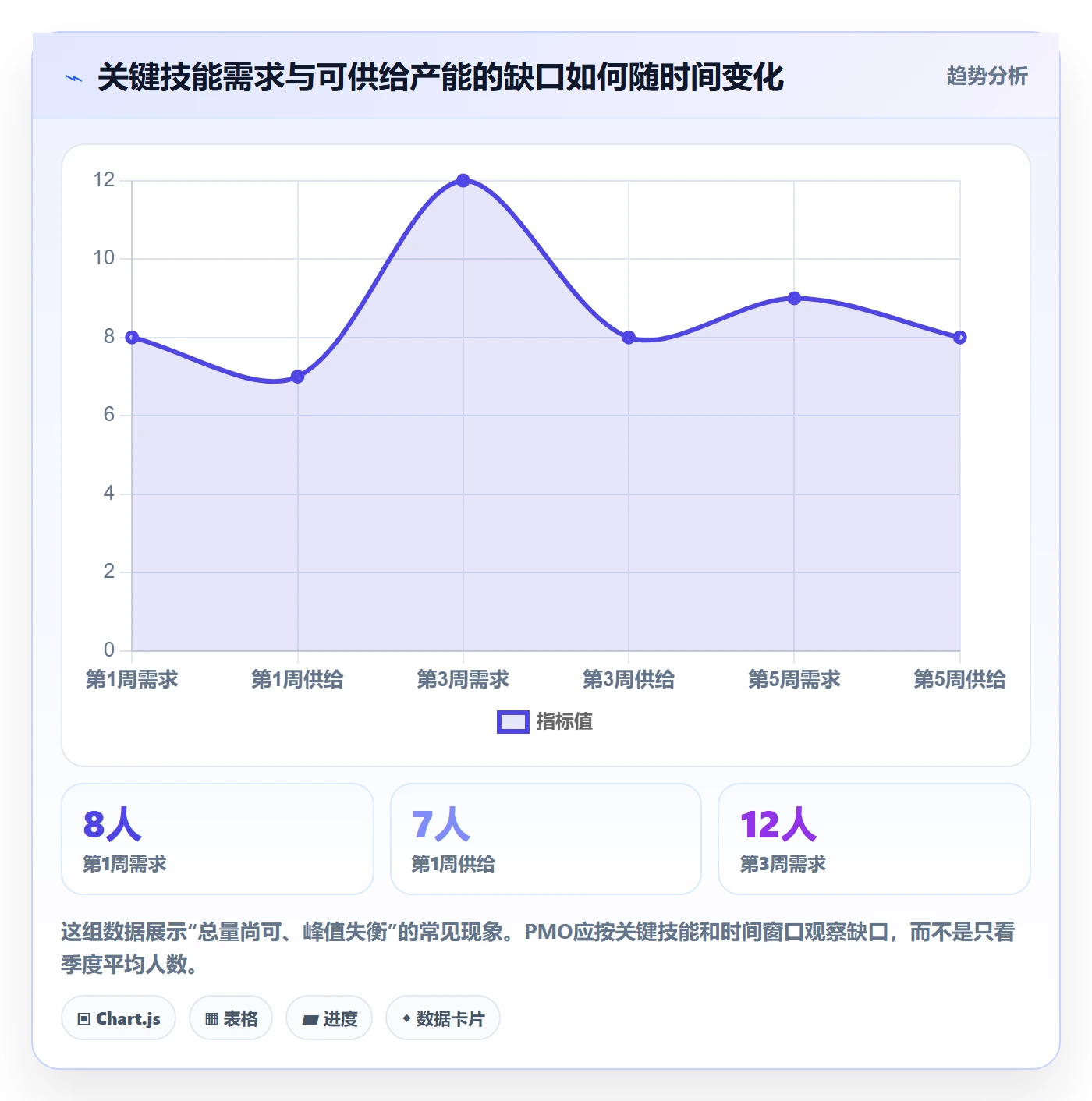Click the bar icon in the 进度 tag

pos(310,1019)
